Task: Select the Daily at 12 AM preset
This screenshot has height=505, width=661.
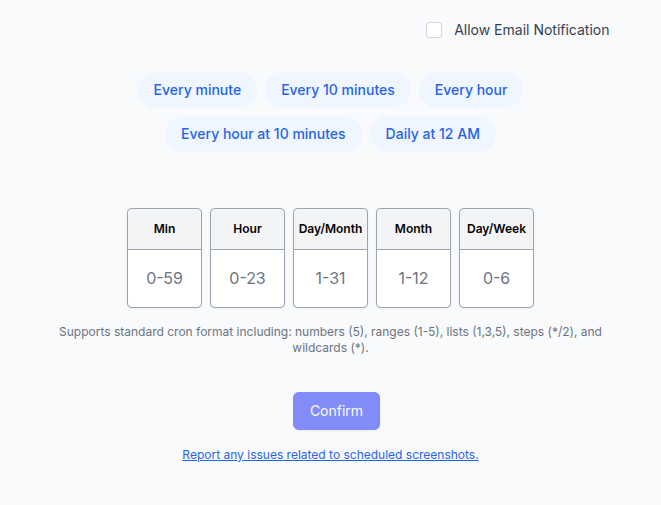Action: pyautogui.click(x=433, y=134)
